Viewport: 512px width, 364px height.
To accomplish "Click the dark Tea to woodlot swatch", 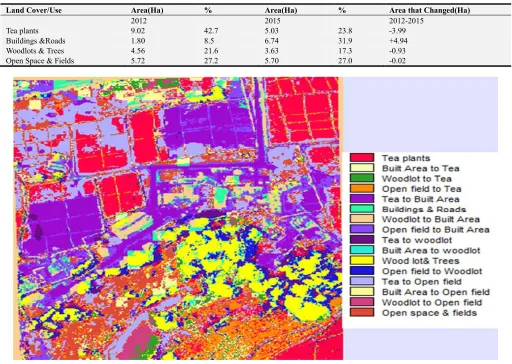I will tap(362, 240).
